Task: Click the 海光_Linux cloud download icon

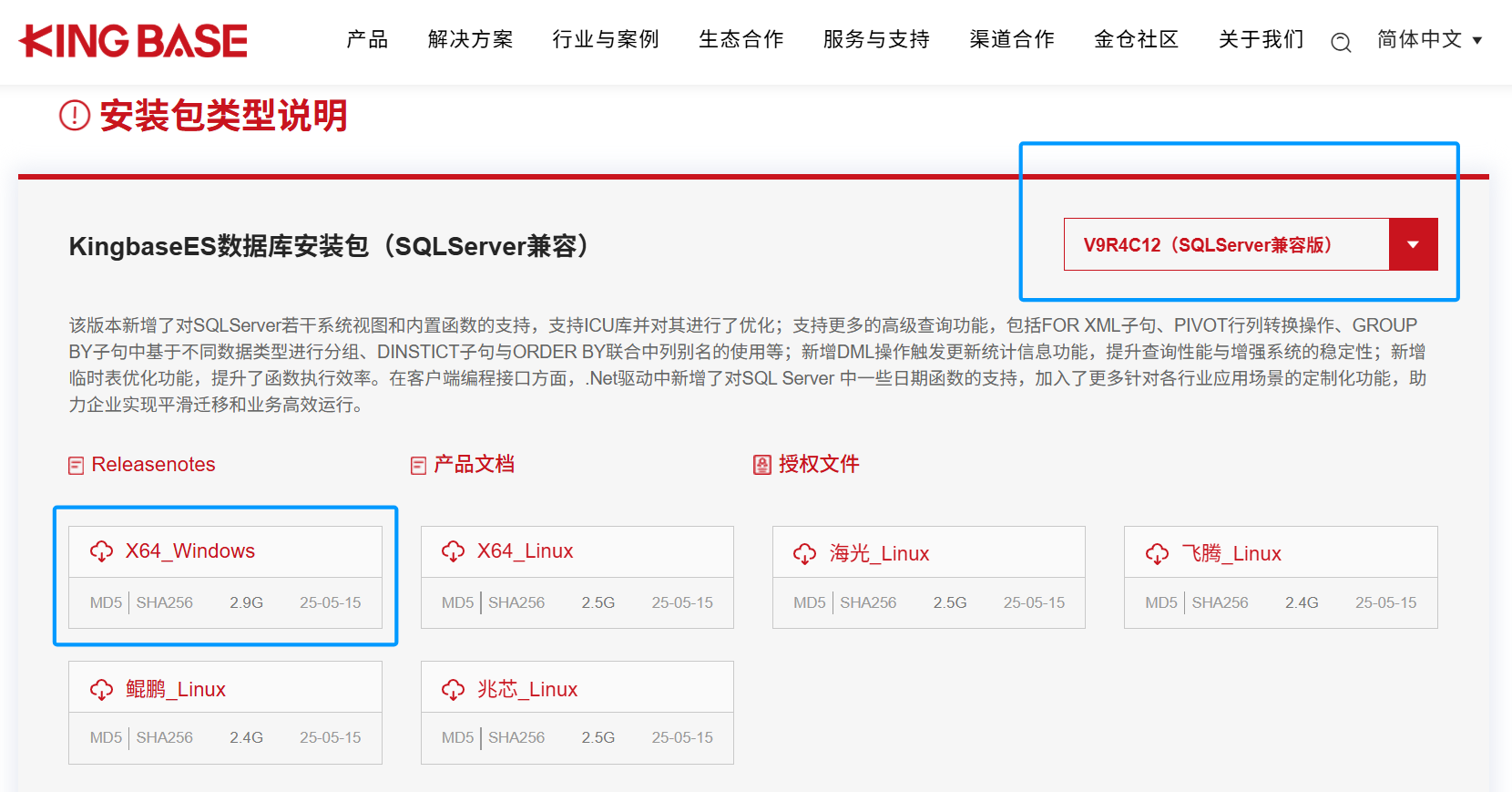Action: 804,554
